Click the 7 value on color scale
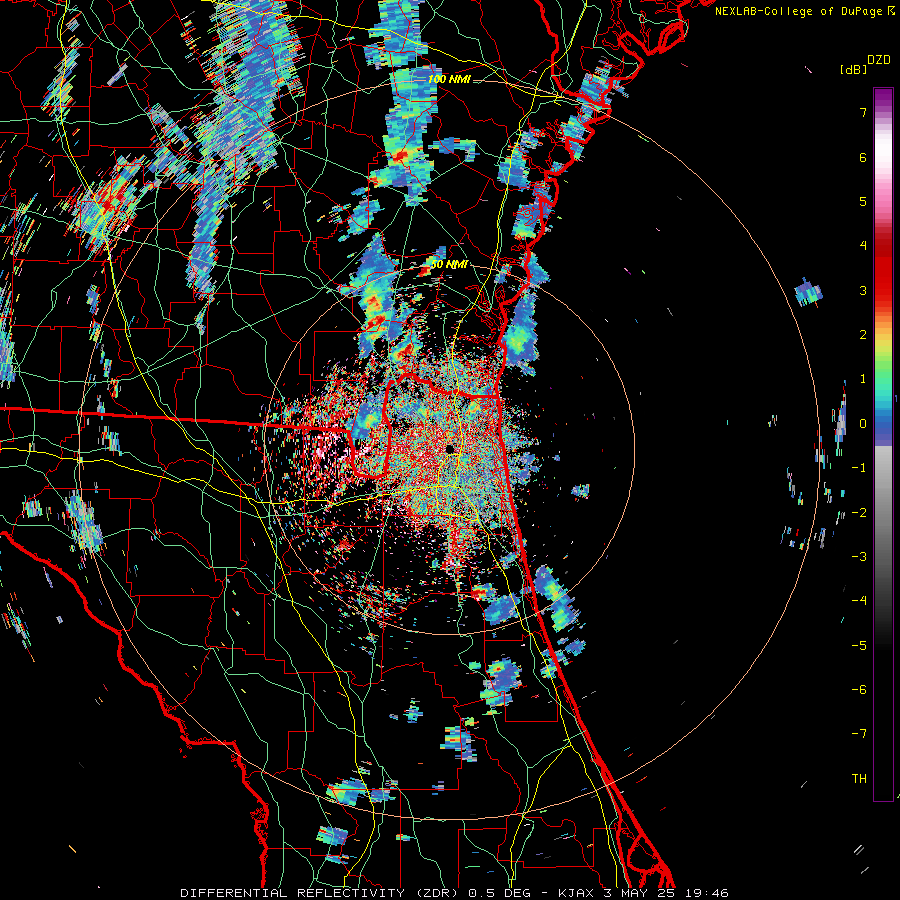900x900 pixels. 863,112
